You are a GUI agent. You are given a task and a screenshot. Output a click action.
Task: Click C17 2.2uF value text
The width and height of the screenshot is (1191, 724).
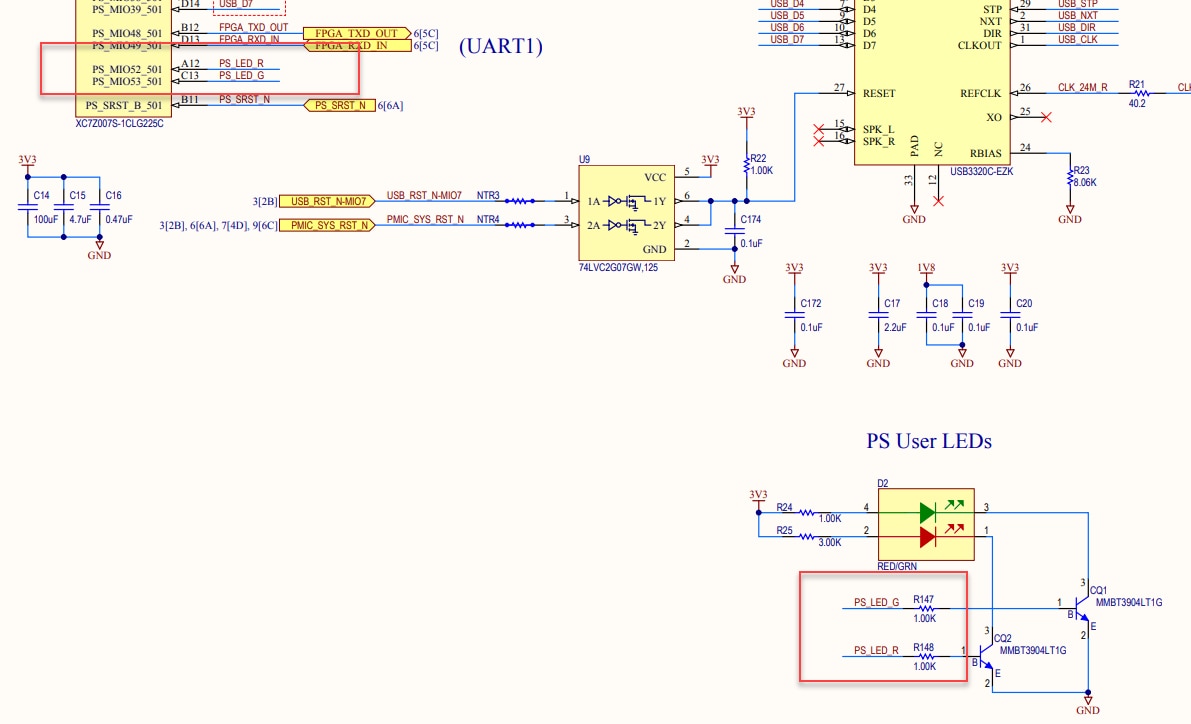(895, 327)
